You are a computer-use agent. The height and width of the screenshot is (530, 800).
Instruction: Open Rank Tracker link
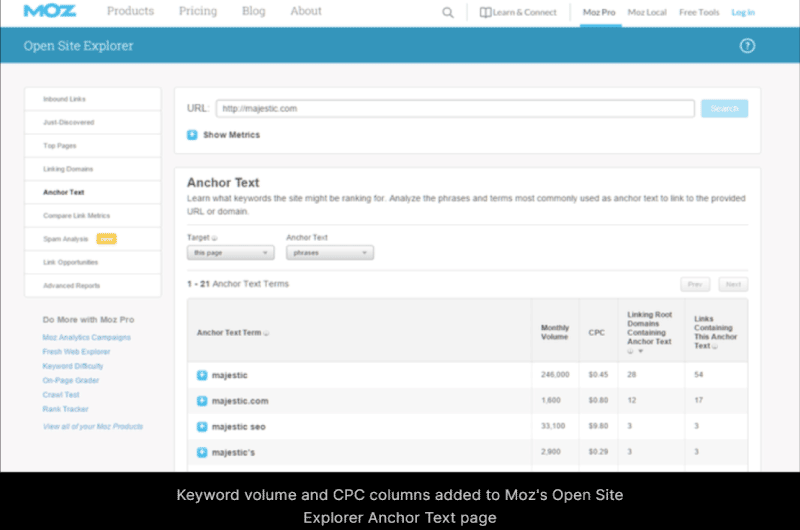click(x=65, y=409)
